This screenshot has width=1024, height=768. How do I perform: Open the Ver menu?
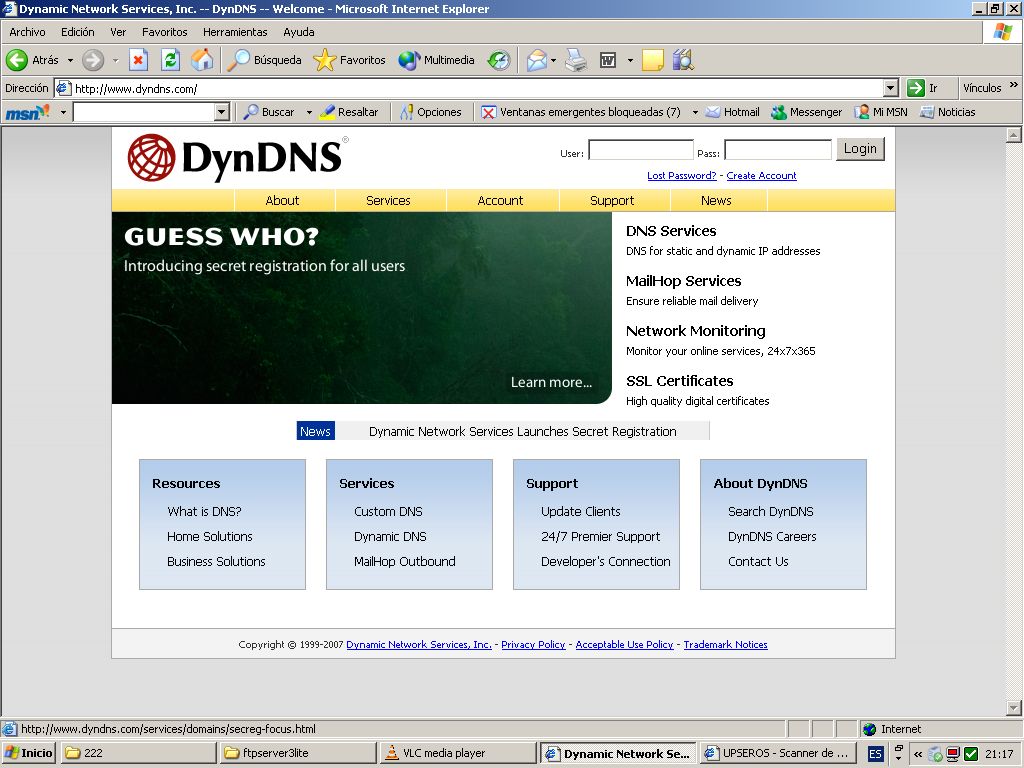pos(118,32)
